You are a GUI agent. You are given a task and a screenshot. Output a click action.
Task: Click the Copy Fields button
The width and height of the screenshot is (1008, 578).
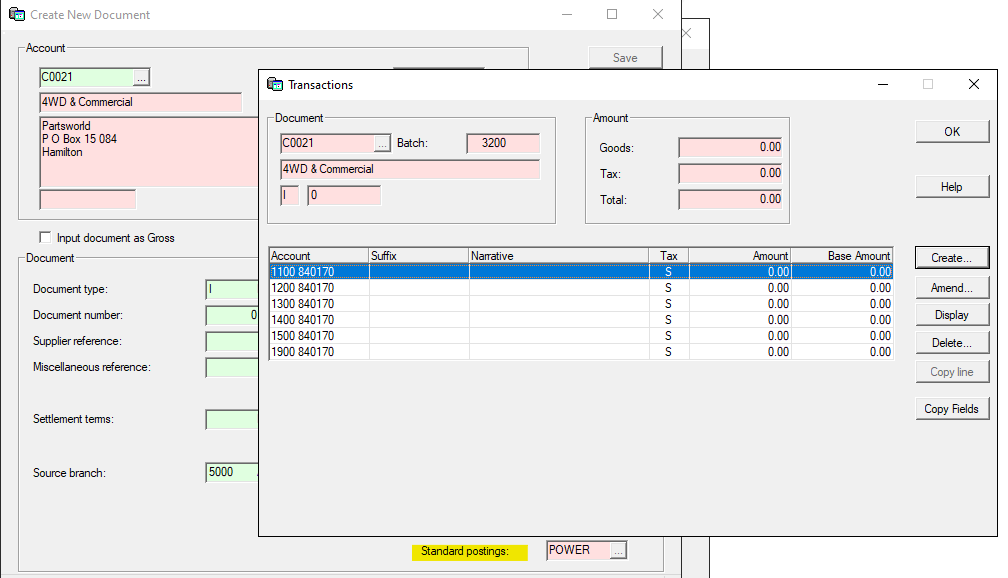pos(951,409)
